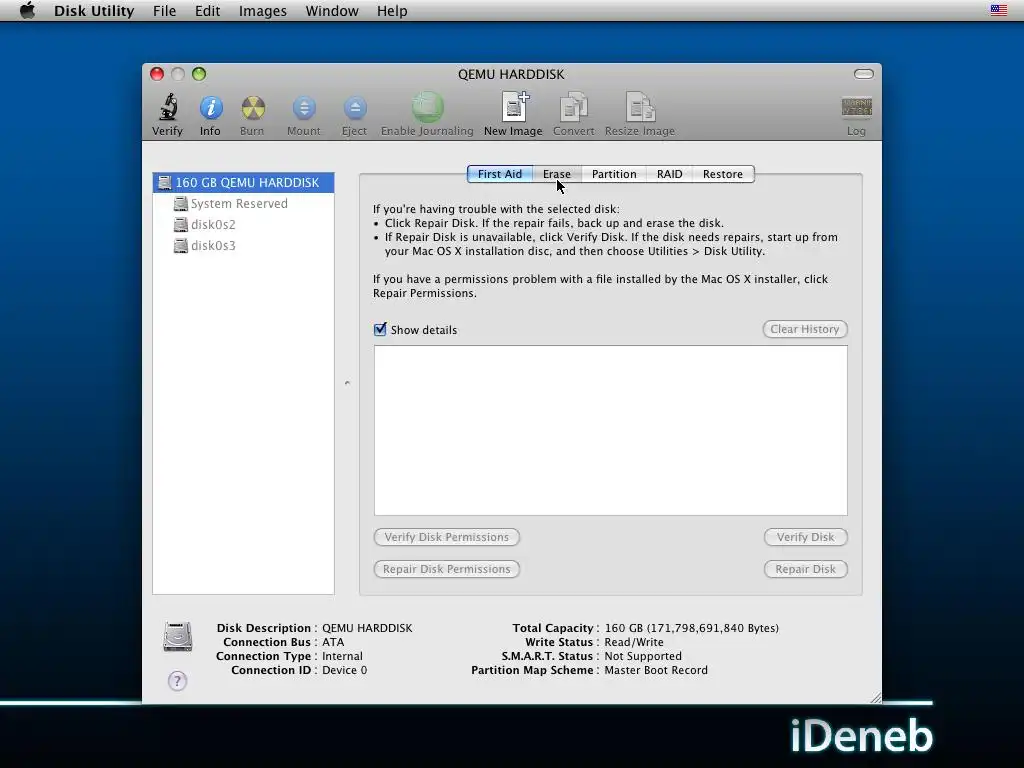The height and width of the screenshot is (768, 1024).
Task: Create a New Image from toolbar
Action: pyautogui.click(x=514, y=106)
